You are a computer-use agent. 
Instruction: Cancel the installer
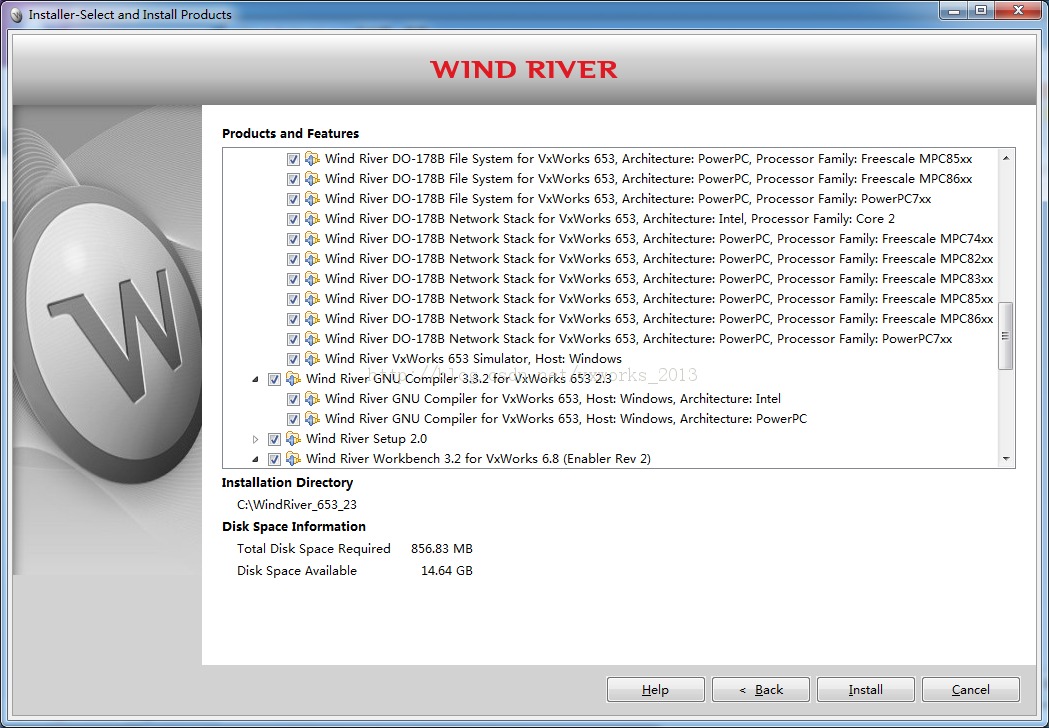tap(971, 690)
